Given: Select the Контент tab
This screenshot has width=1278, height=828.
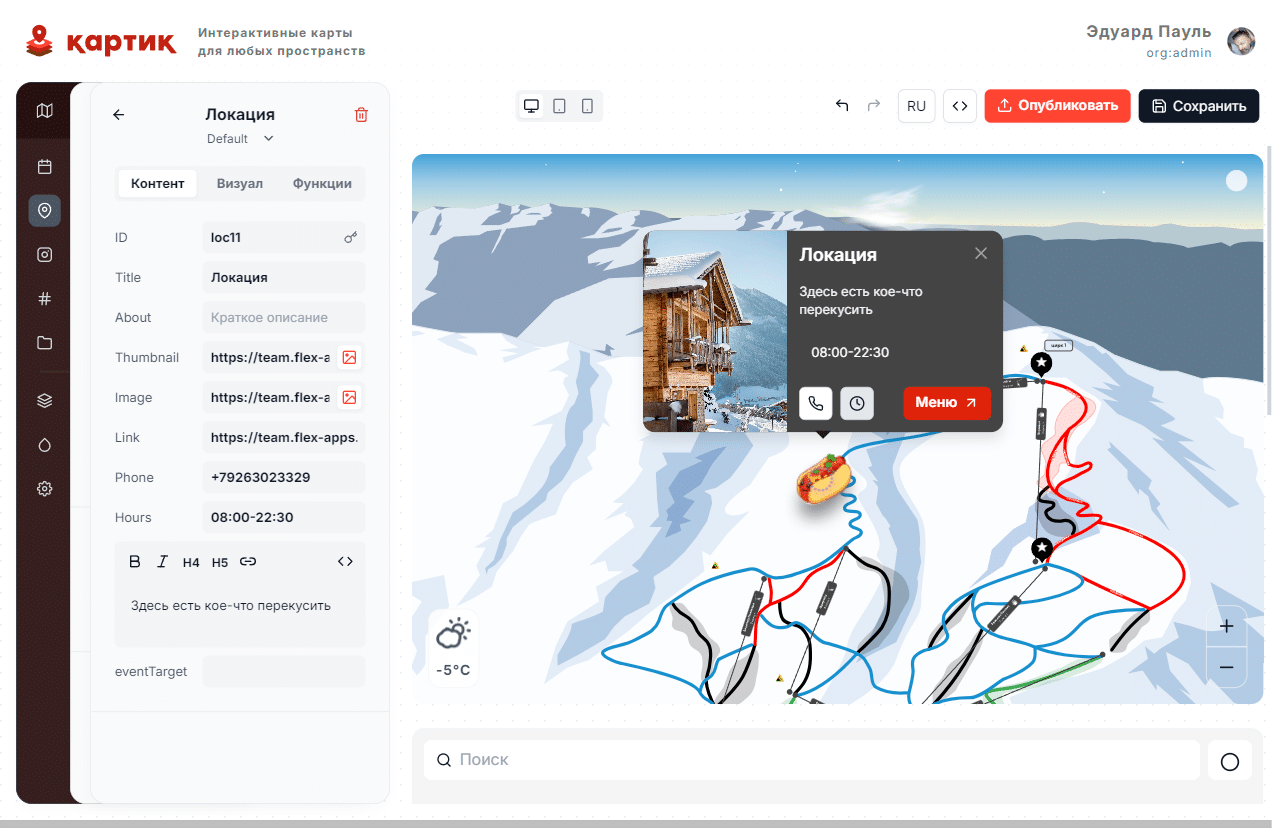Looking at the screenshot, I should click(x=158, y=183).
